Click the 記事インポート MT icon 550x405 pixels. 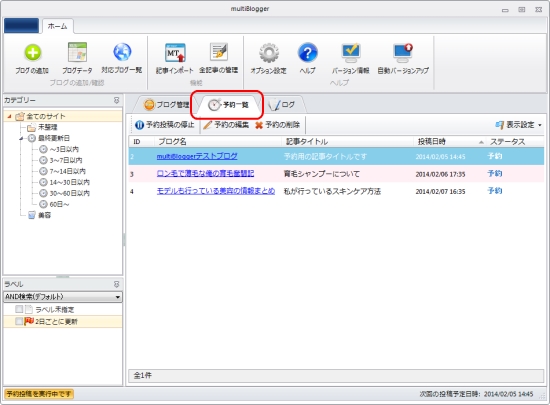(175, 53)
